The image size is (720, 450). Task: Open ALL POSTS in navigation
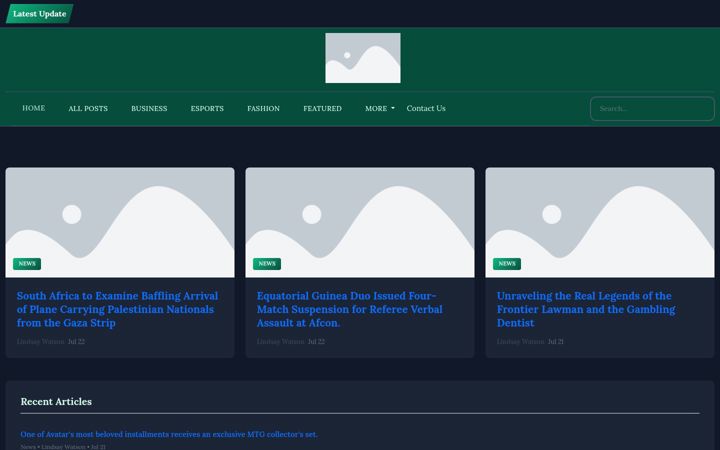pos(88,108)
